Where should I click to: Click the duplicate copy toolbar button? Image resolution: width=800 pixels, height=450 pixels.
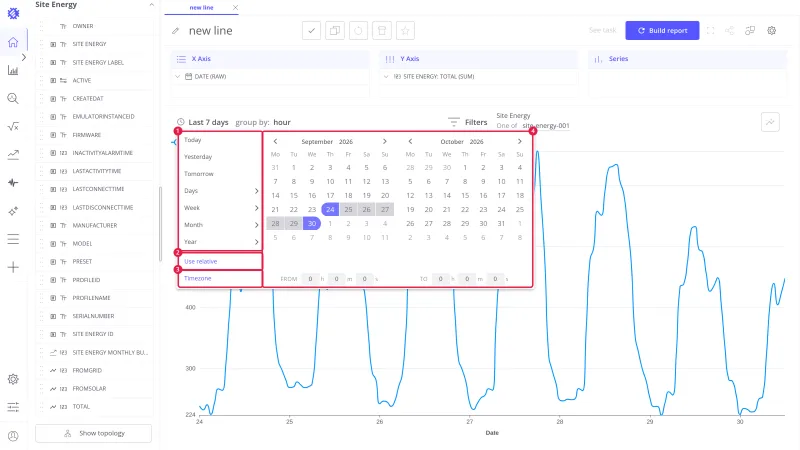point(335,31)
